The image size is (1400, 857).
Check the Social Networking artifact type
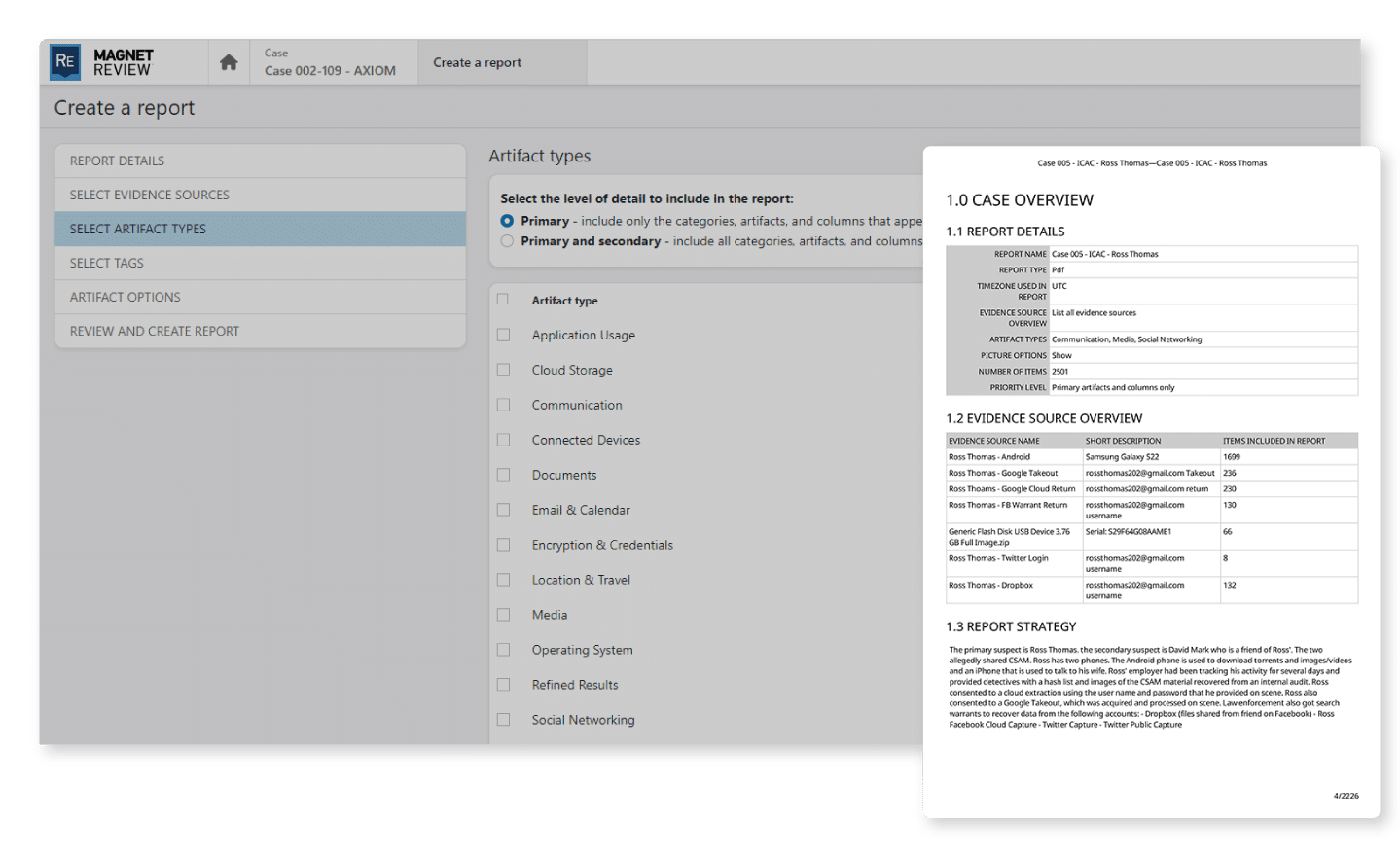click(503, 720)
